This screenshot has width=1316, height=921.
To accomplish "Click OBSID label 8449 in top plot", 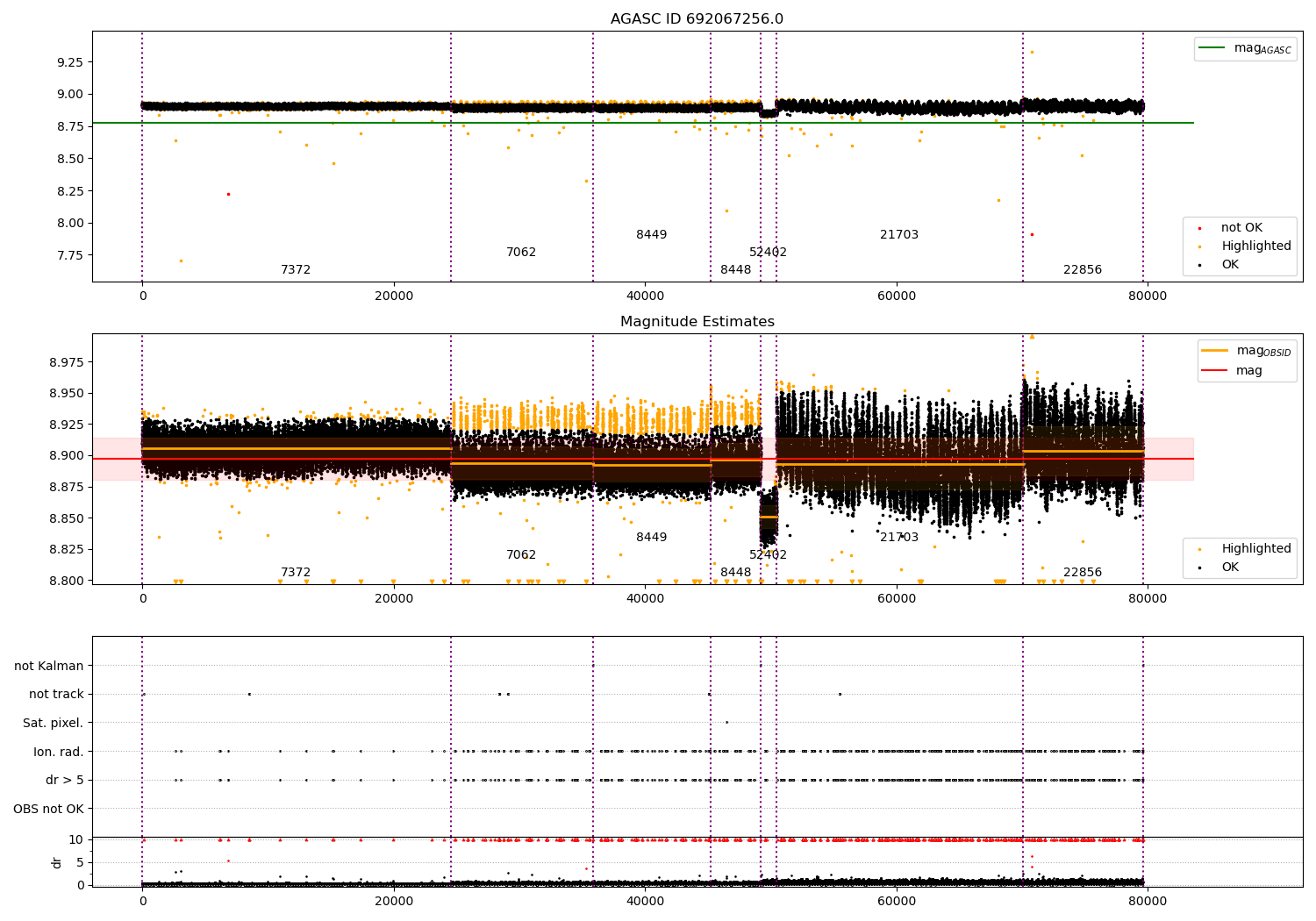I will pyautogui.click(x=652, y=234).
